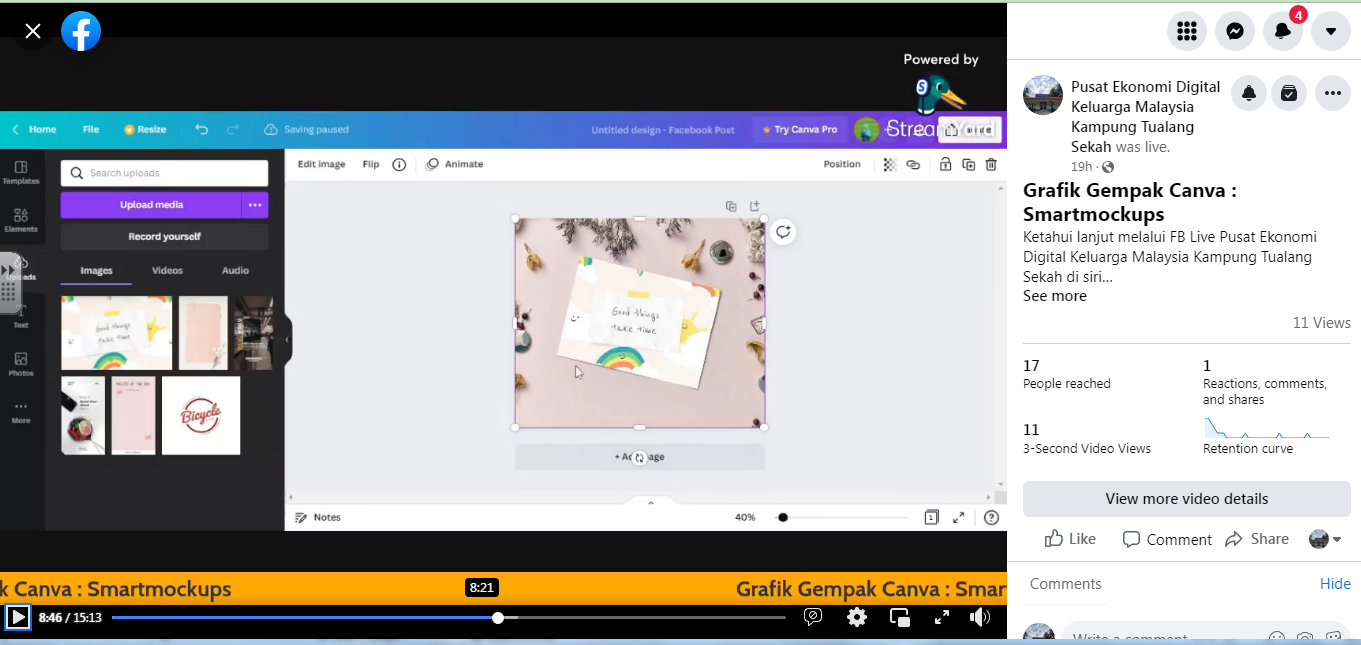Open the Canva File menu
This screenshot has height=645, width=1361.
coord(91,129)
